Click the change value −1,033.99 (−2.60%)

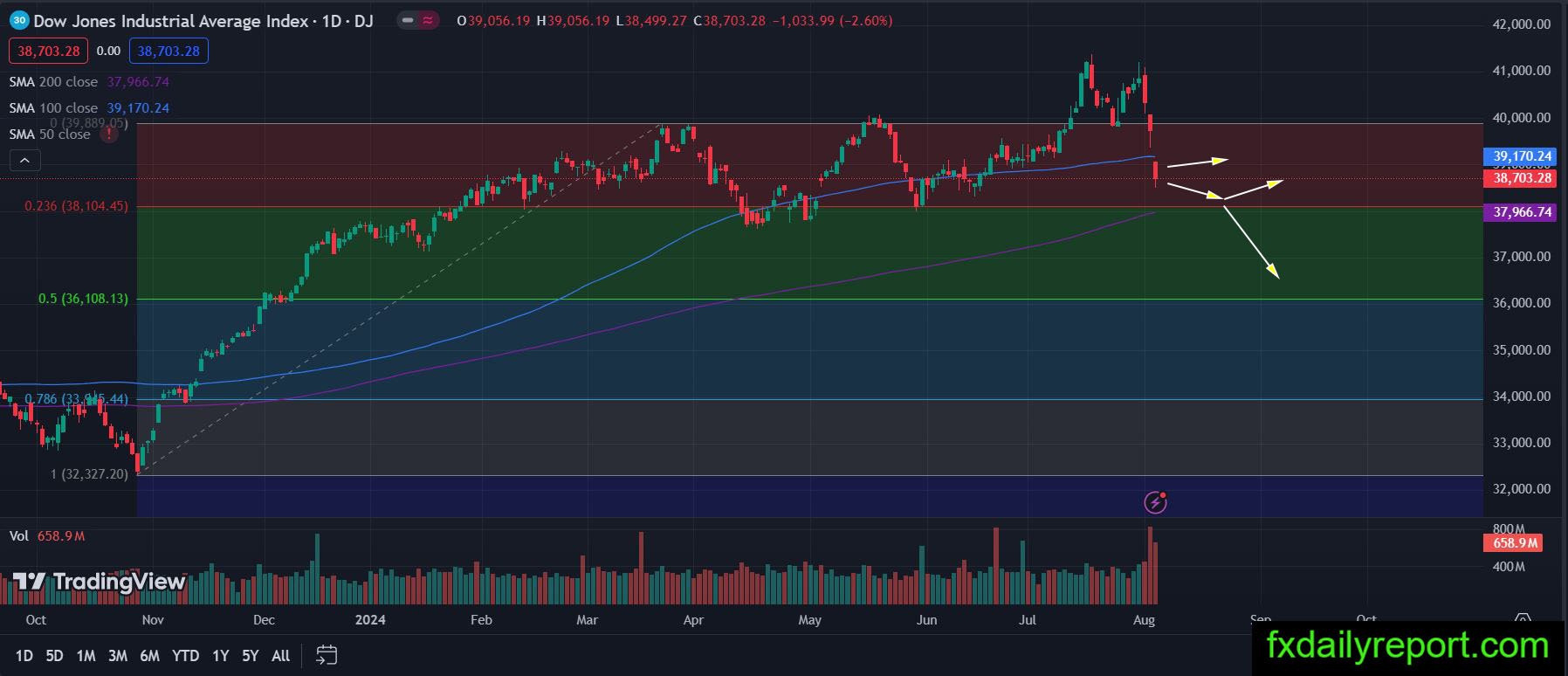[832, 20]
